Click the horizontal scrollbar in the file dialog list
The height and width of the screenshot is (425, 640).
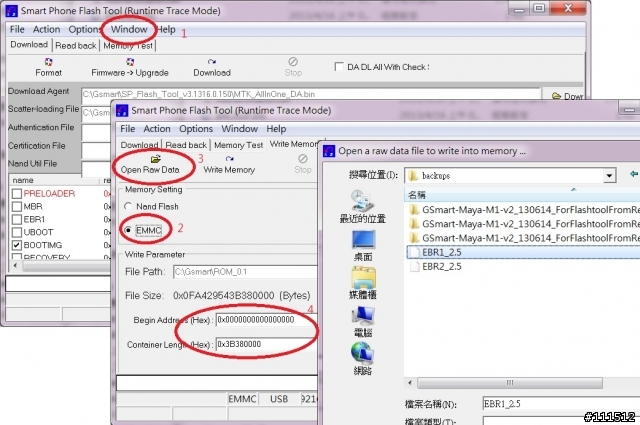click(509, 383)
